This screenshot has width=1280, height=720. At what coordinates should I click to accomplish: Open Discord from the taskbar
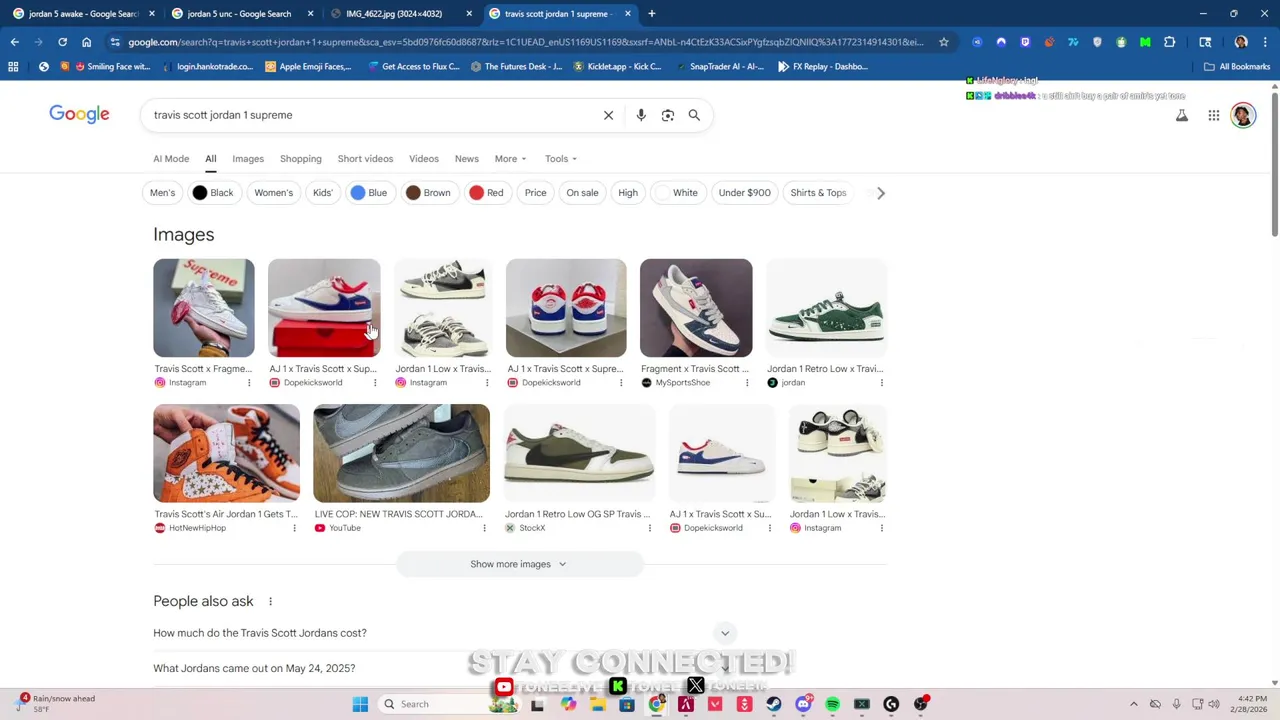(803, 704)
